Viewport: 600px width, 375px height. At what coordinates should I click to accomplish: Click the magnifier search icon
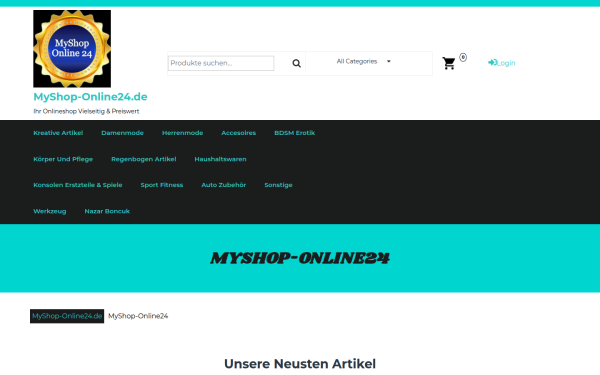[x=296, y=63]
